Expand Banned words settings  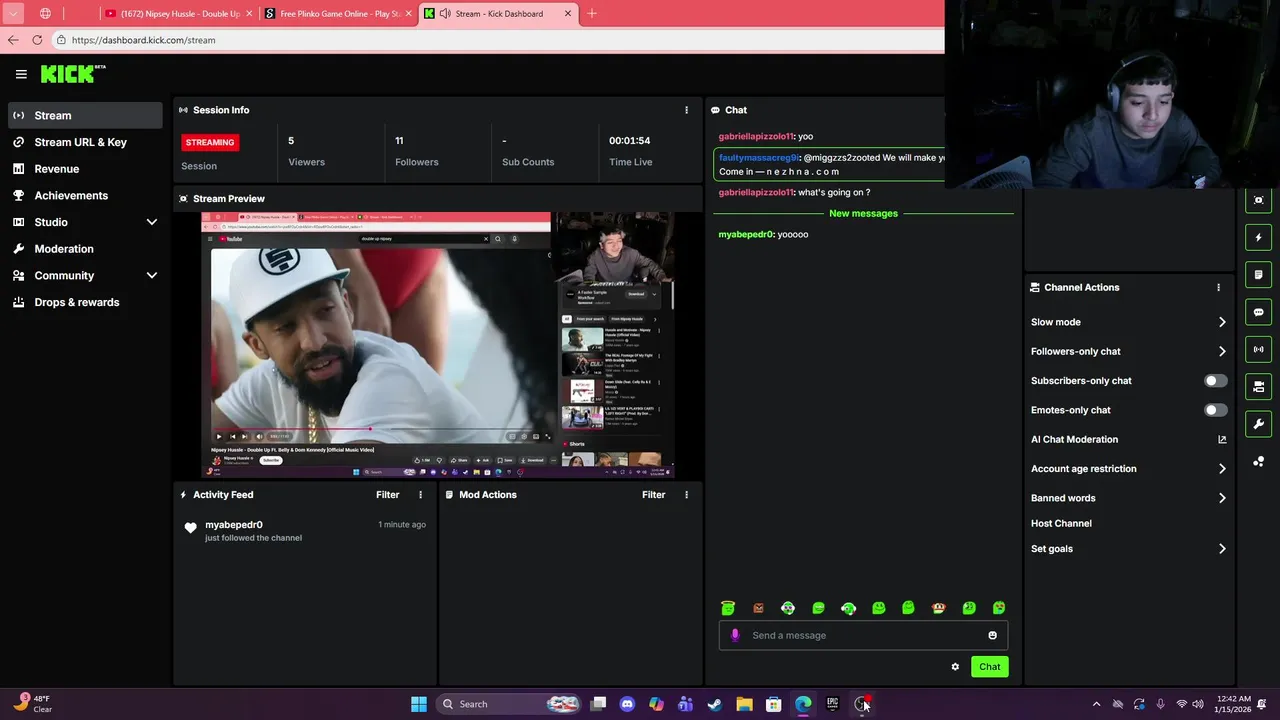(x=1222, y=498)
